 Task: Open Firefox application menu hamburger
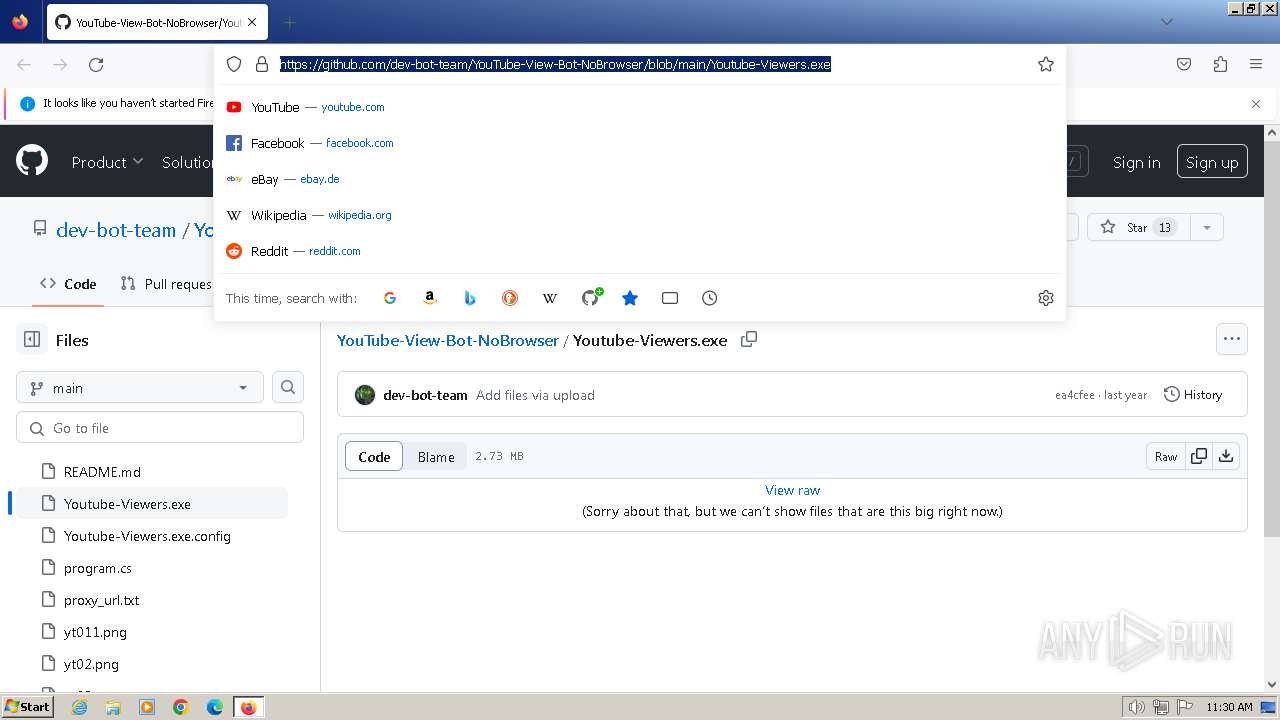click(1256, 64)
